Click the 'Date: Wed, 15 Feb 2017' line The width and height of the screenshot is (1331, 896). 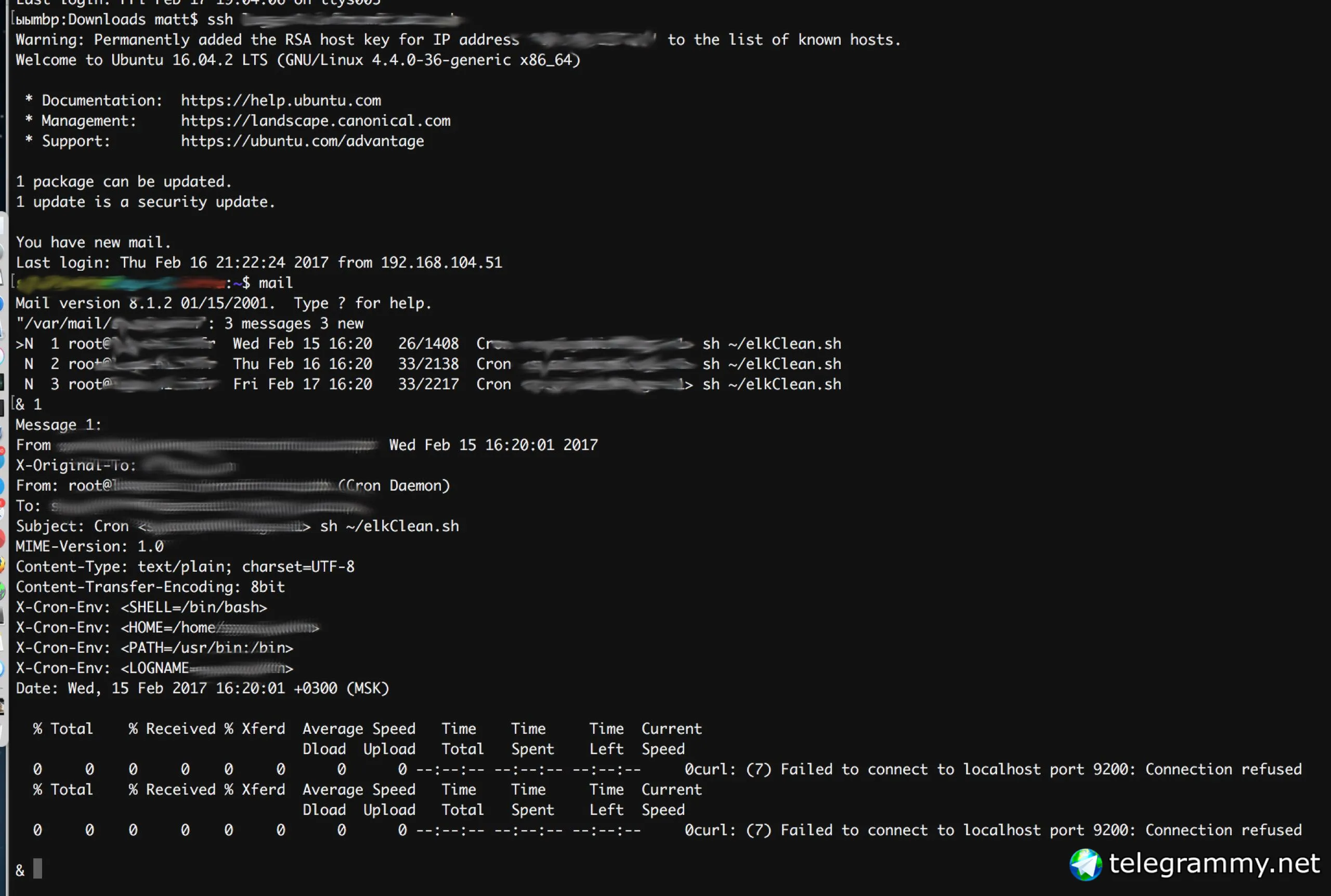[x=202, y=688]
